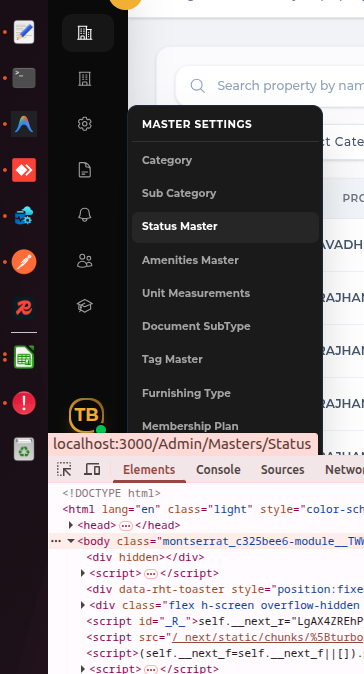364x674 pixels.
Task: Select the self.__next_f script line
Action: pyautogui.click(x=225, y=653)
